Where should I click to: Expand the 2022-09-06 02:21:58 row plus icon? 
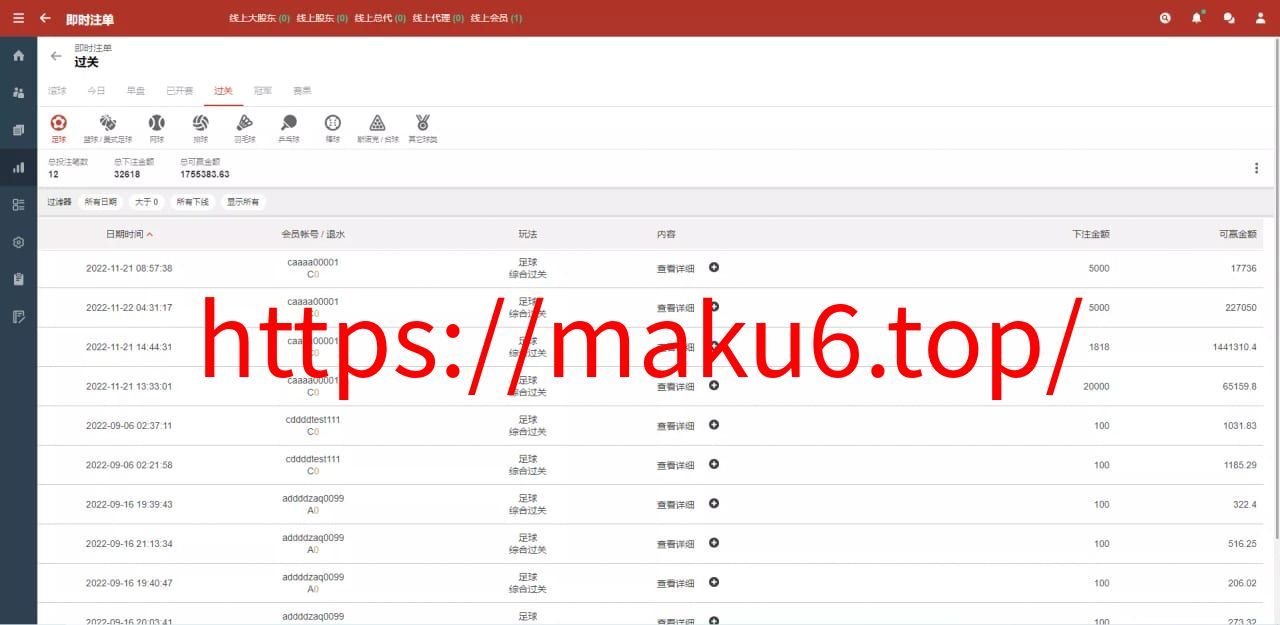[714, 464]
